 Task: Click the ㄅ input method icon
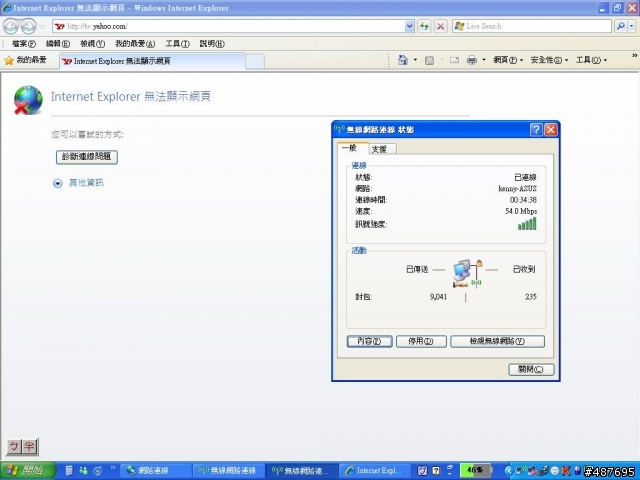14,447
